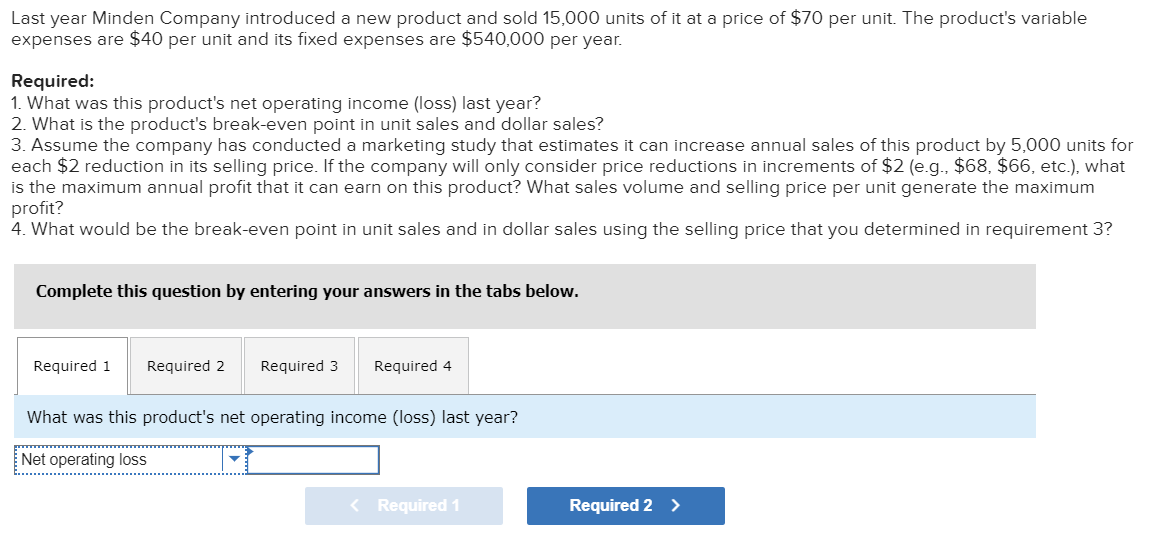
Task: Click the right chevron in Required 2 button
Action: [x=676, y=506]
